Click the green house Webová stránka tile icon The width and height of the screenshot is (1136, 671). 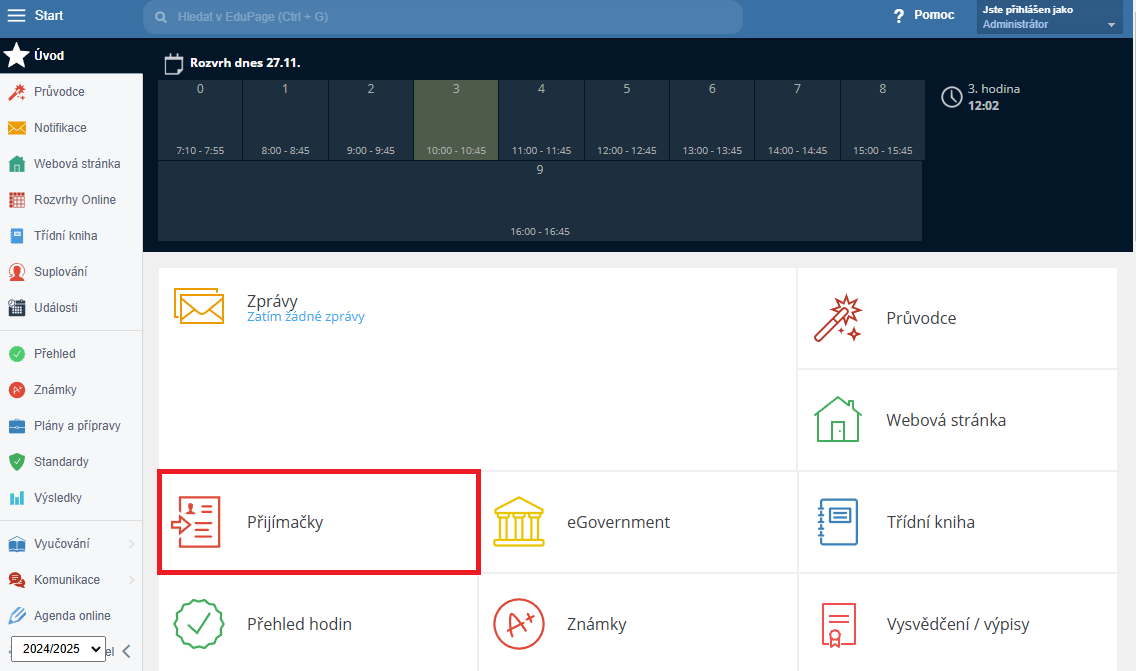pyautogui.click(x=838, y=420)
